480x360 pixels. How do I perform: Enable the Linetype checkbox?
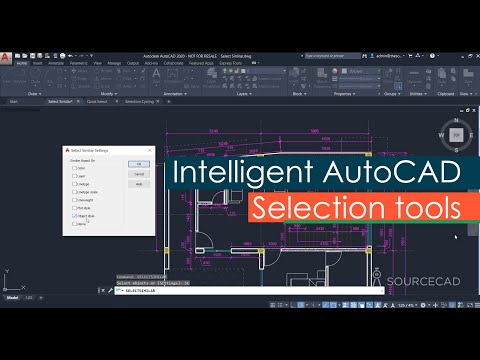(75, 184)
